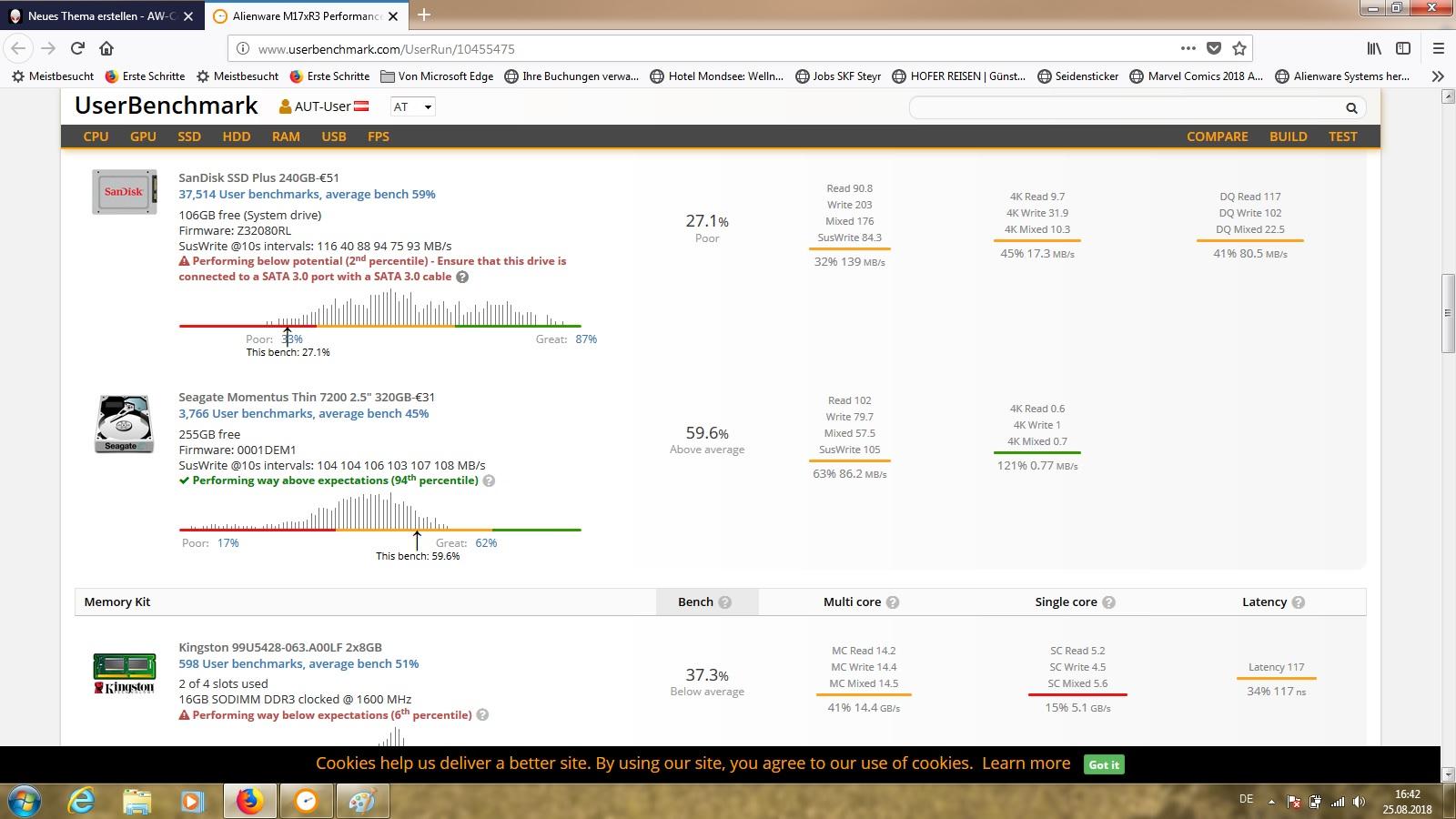Open the GPU menu item
The width and height of the screenshot is (1456, 819).
coord(143,136)
